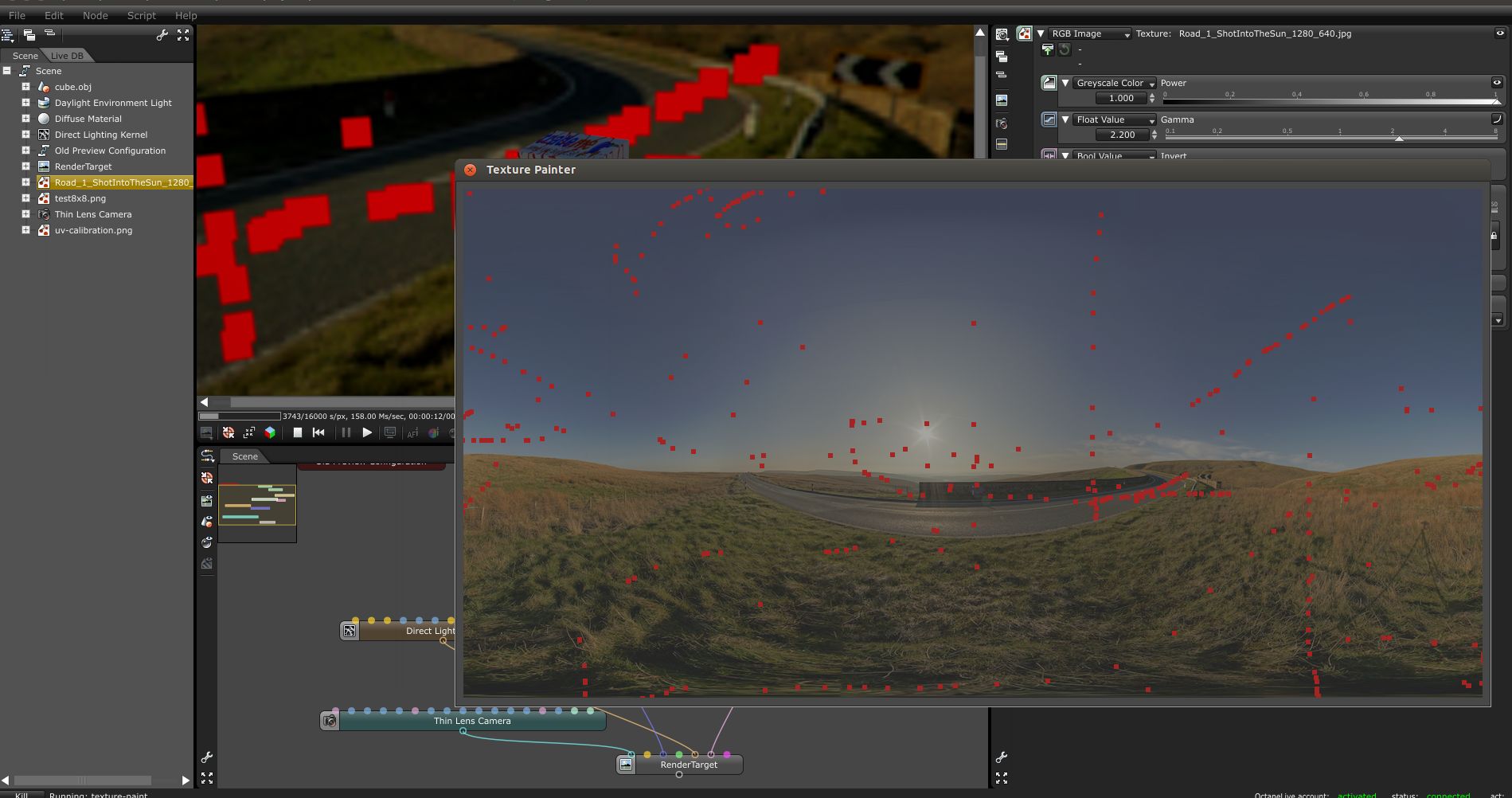Select the Scene tab in the outliner
This screenshot has width=1512, height=798.
tap(25, 56)
